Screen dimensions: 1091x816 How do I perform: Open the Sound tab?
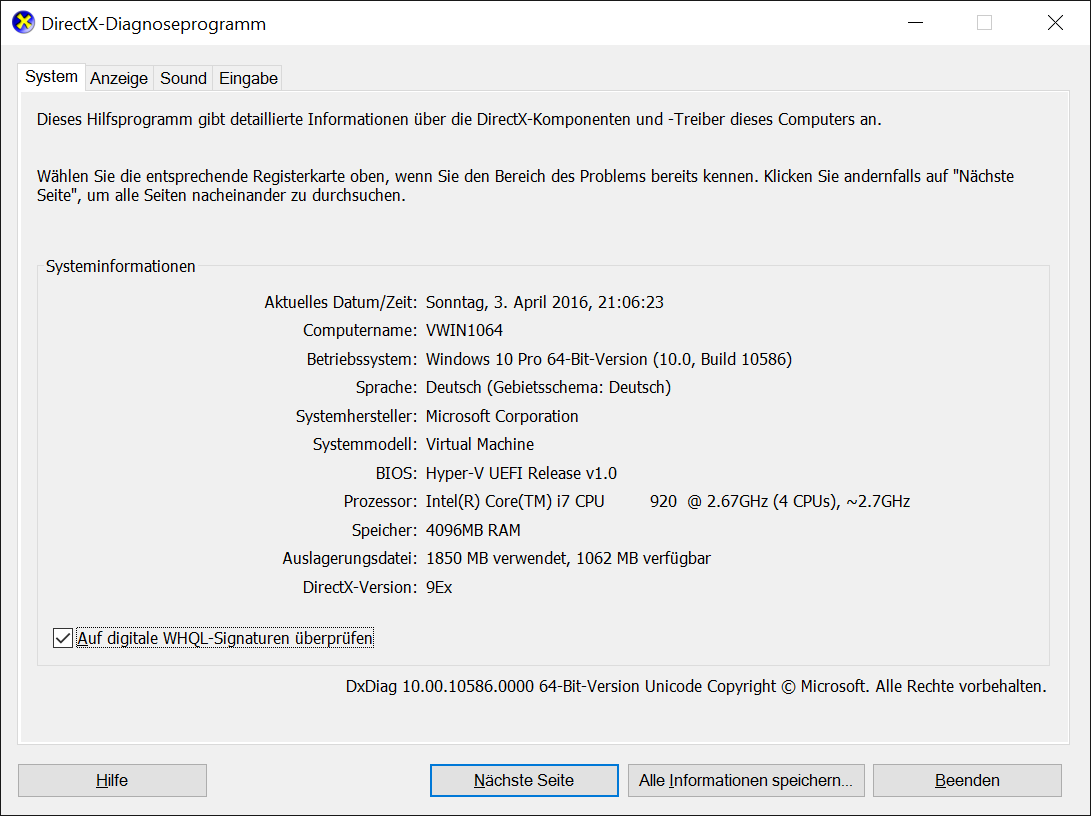[x=184, y=78]
